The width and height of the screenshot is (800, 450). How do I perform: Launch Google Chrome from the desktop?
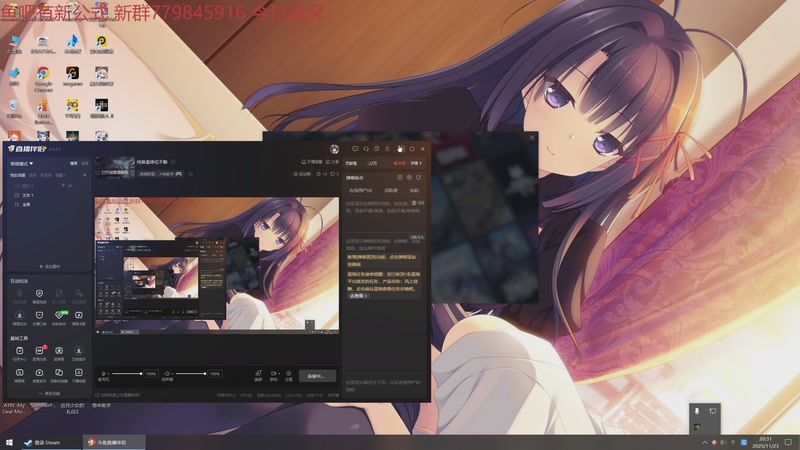point(43,79)
